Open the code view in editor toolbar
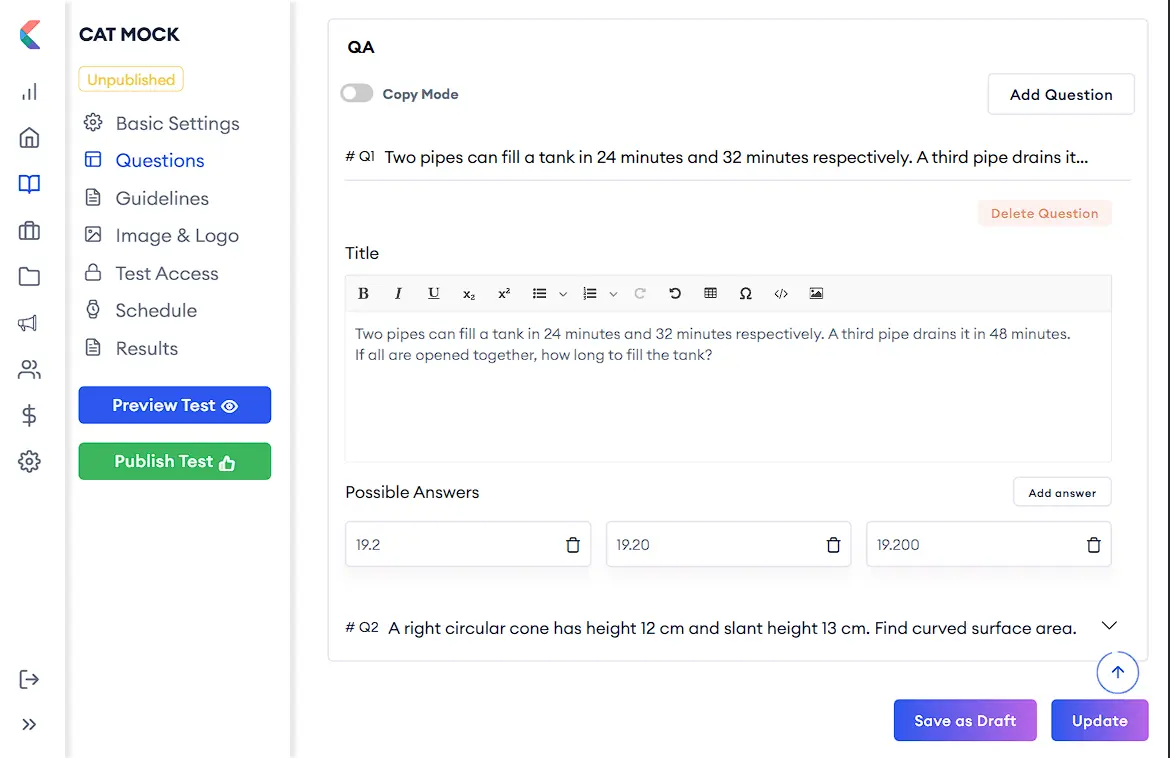The image size is (1170, 758). click(x=781, y=294)
